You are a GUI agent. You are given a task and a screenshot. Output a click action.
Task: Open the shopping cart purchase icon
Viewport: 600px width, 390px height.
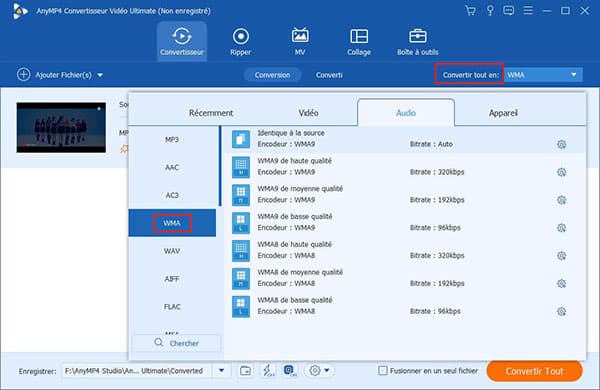(x=470, y=10)
